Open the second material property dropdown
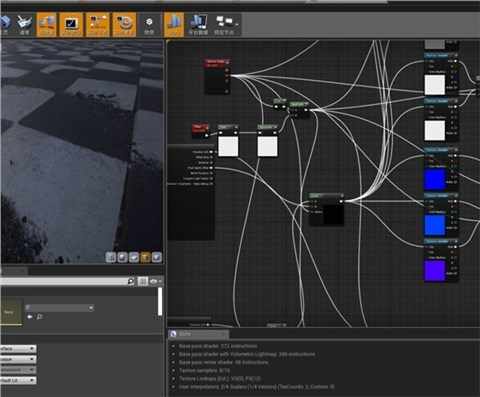 (x=18, y=359)
